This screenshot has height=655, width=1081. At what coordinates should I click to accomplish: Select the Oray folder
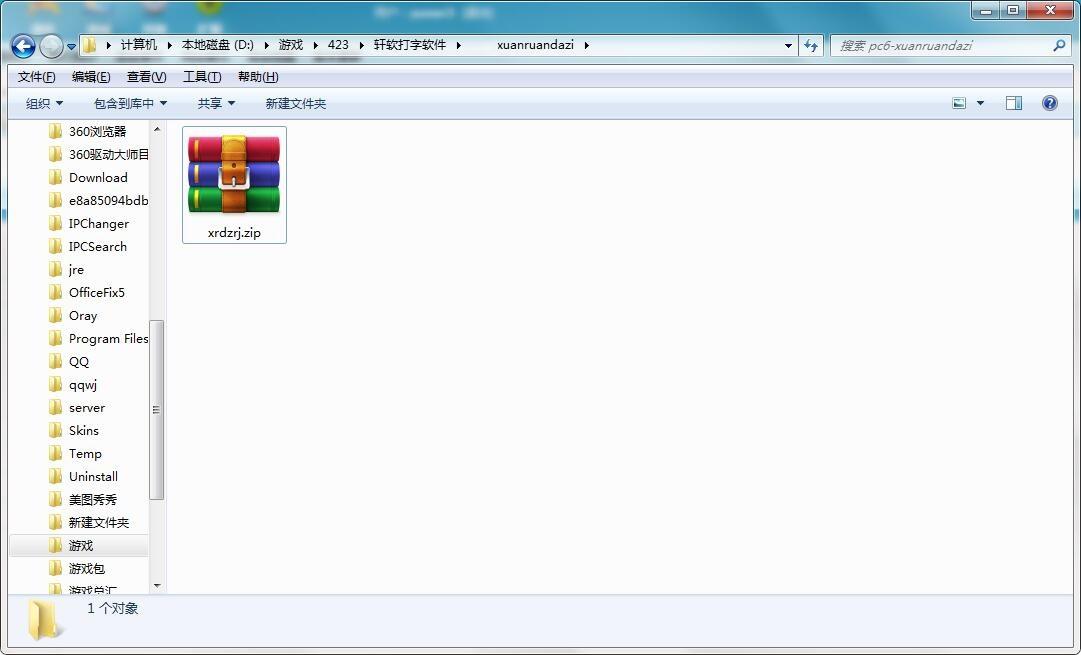tap(83, 316)
